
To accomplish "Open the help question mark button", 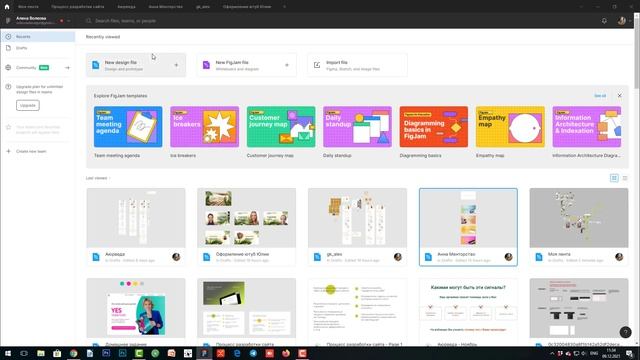I will pyautogui.click(x=625, y=332).
